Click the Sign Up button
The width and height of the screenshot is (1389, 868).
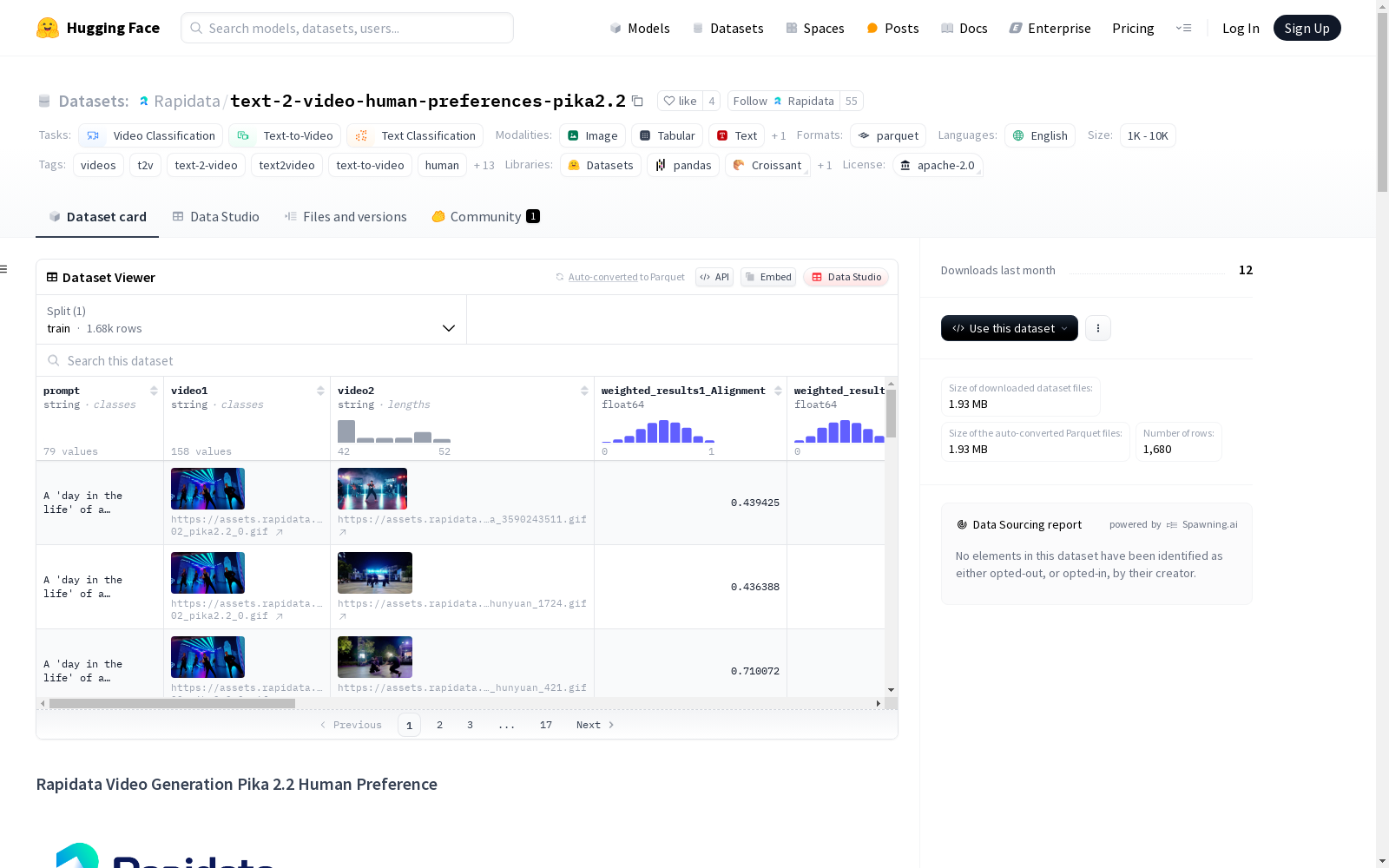pos(1307,28)
